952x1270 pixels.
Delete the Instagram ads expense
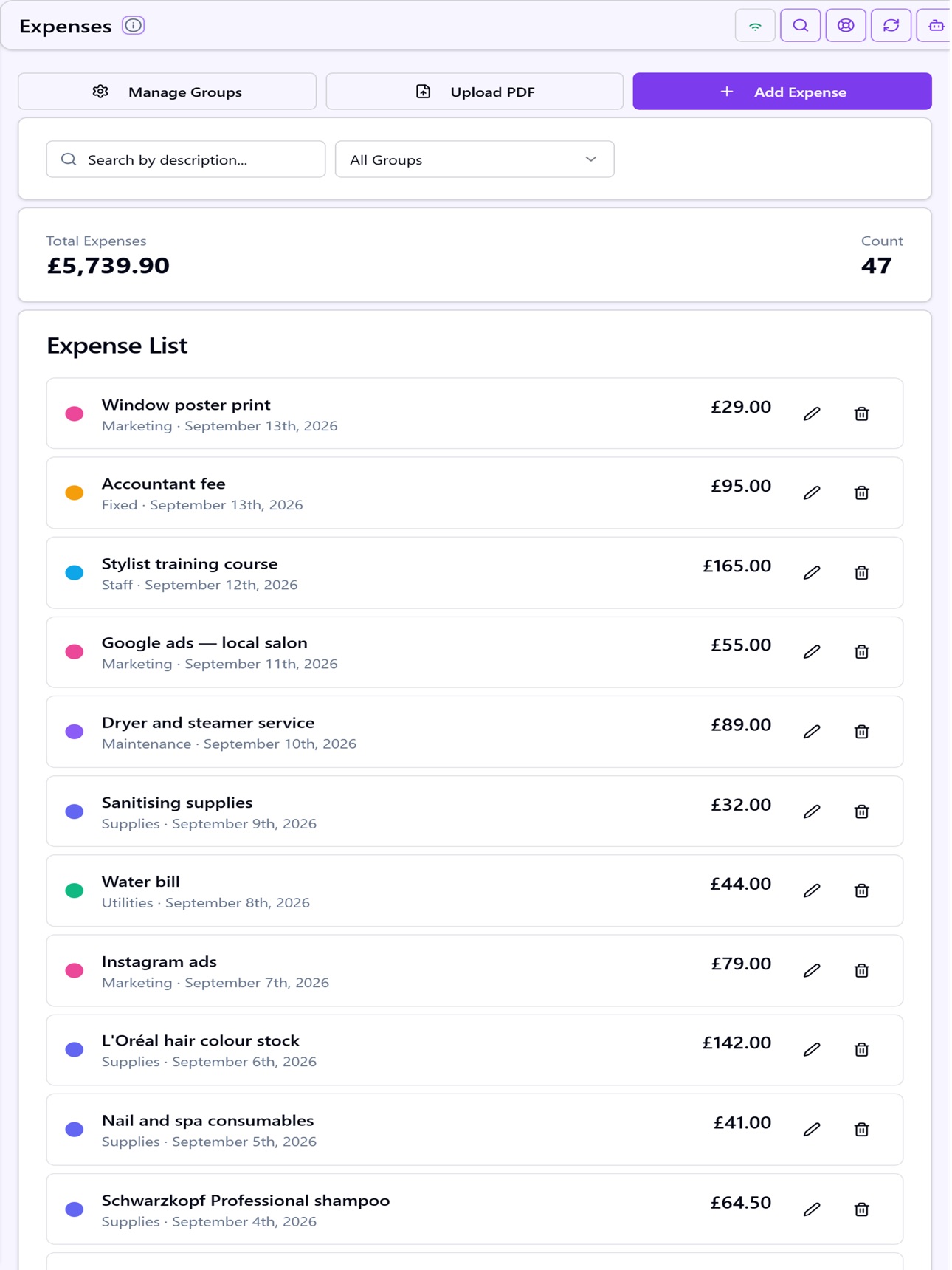861,970
